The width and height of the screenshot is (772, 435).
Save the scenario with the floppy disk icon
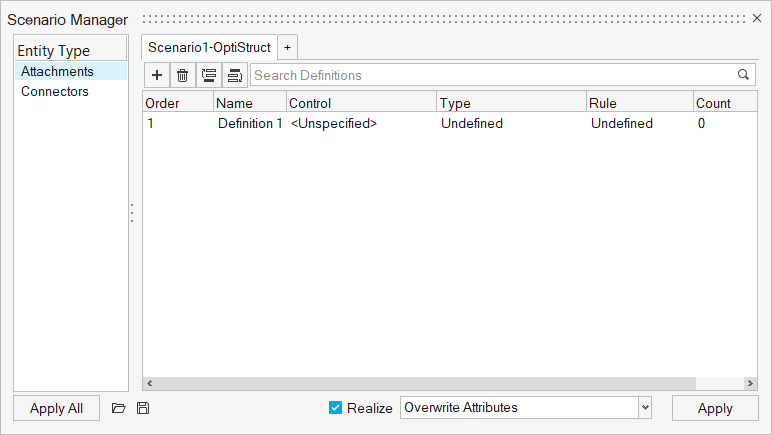(x=143, y=408)
